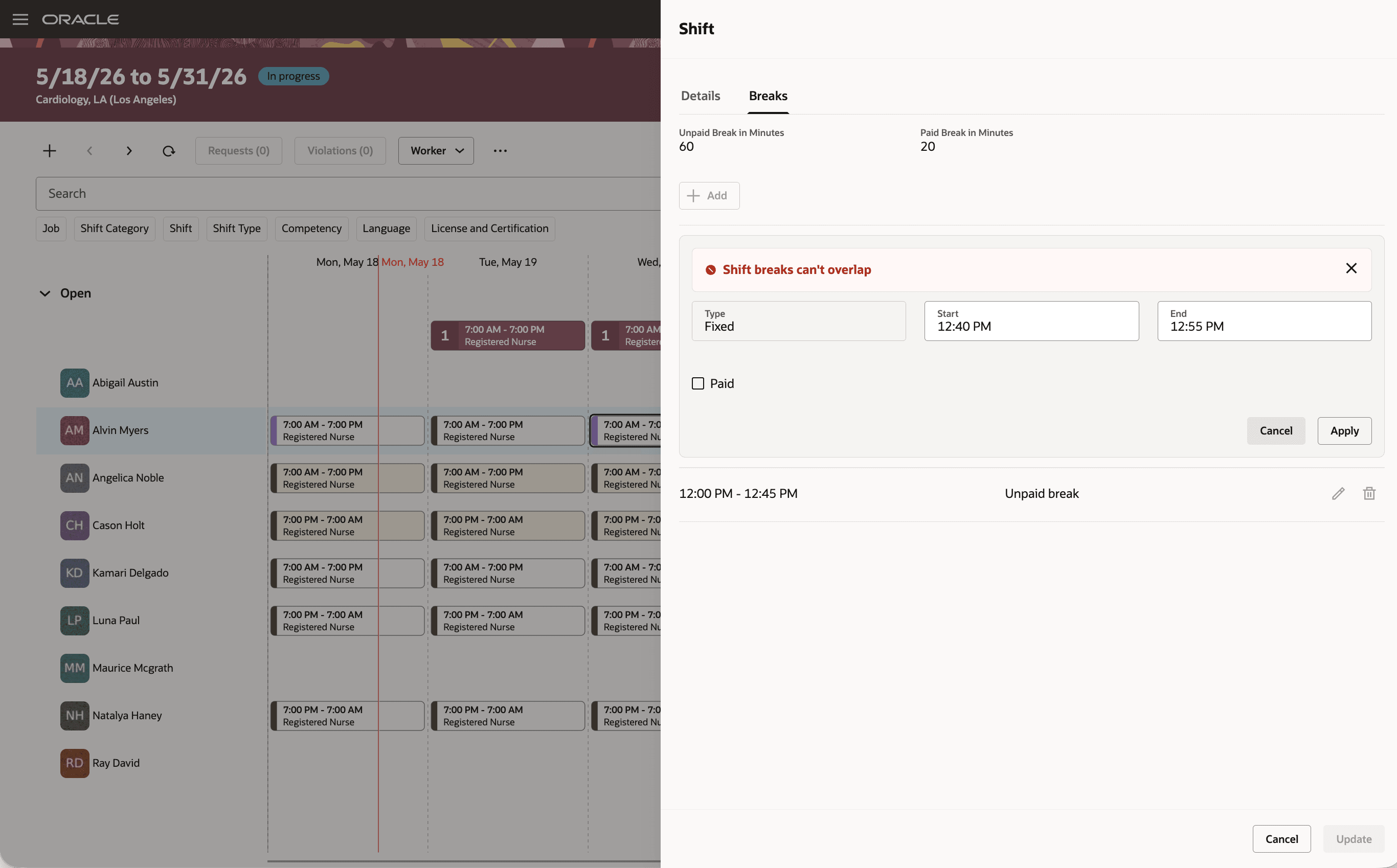The height and width of the screenshot is (868, 1397).
Task: Open Kamari Delgado's Monday shift
Action: (347, 574)
